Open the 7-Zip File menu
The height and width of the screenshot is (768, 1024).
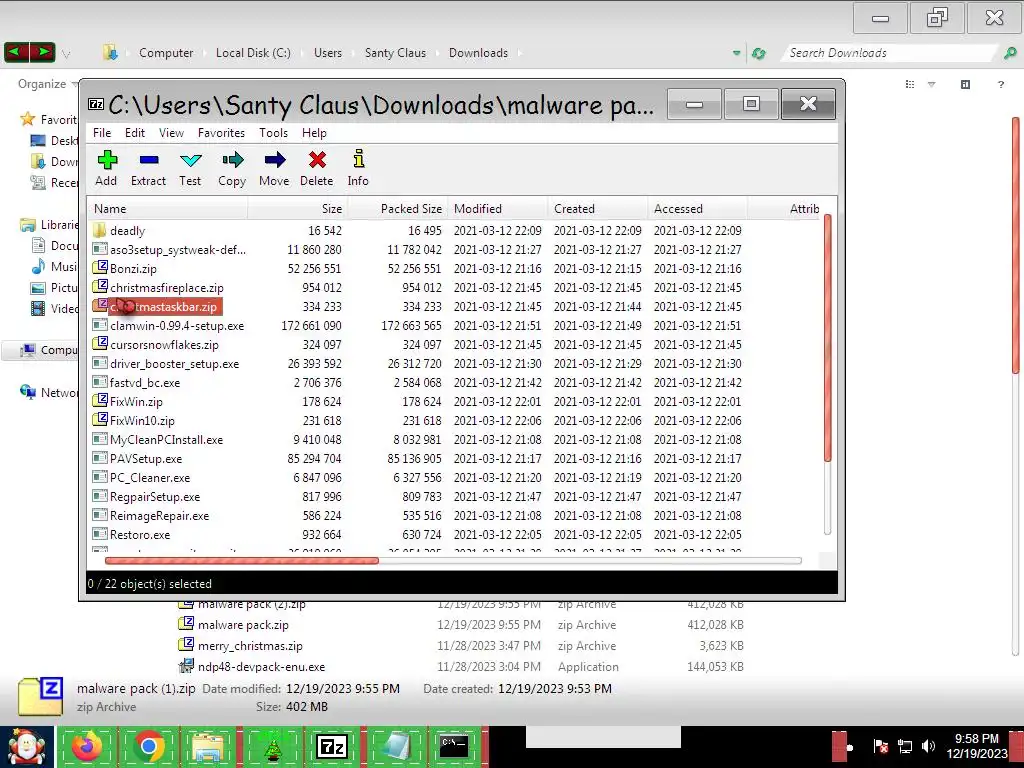pos(102,133)
